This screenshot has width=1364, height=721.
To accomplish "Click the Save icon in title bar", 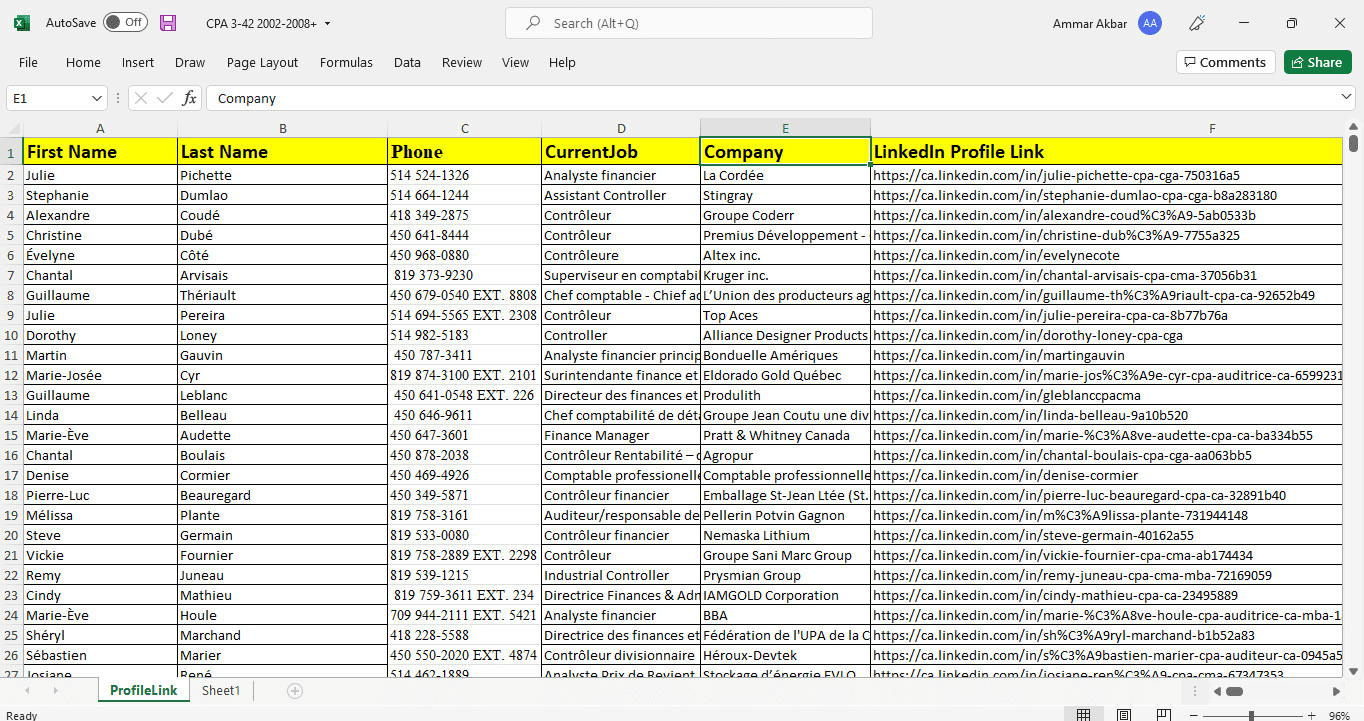I will (168, 23).
